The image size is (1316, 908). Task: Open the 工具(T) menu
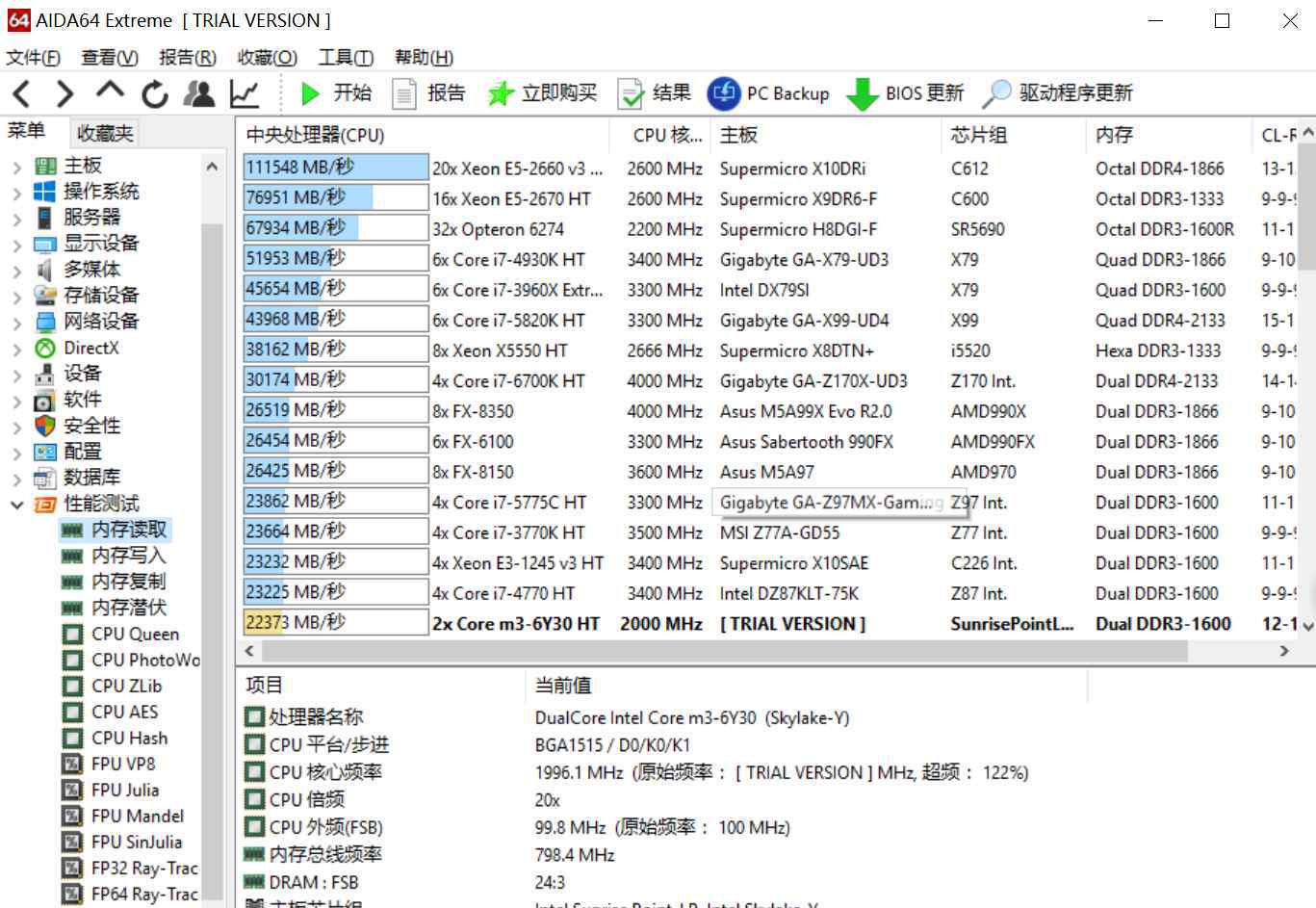346,58
